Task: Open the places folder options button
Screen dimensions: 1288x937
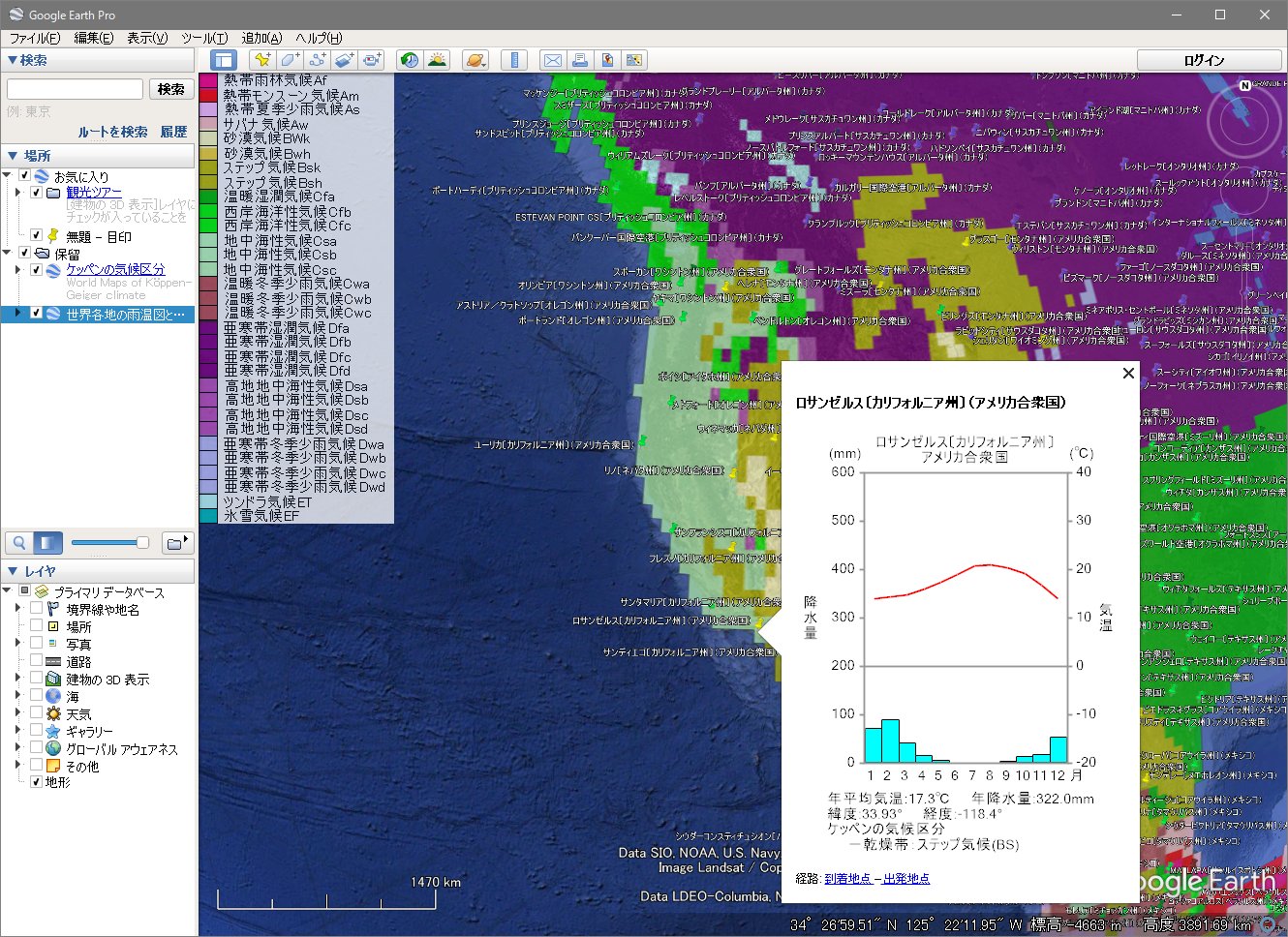Action: pos(176,543)
